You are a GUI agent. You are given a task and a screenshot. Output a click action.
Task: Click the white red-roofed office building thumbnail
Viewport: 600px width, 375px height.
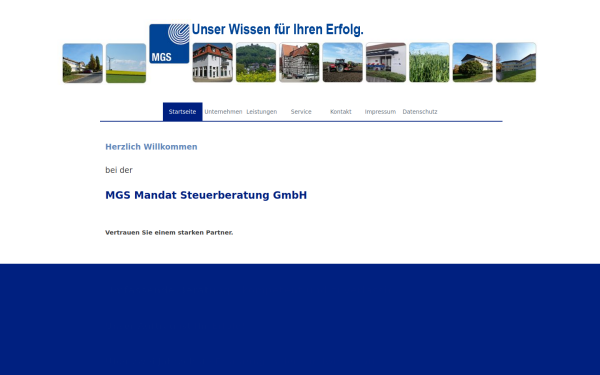point(213,62)
